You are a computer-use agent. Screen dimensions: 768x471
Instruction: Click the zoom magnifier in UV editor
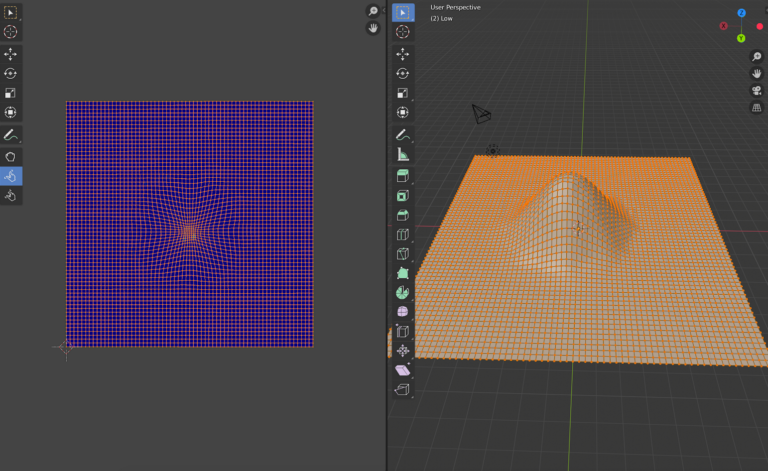[373, 11]
